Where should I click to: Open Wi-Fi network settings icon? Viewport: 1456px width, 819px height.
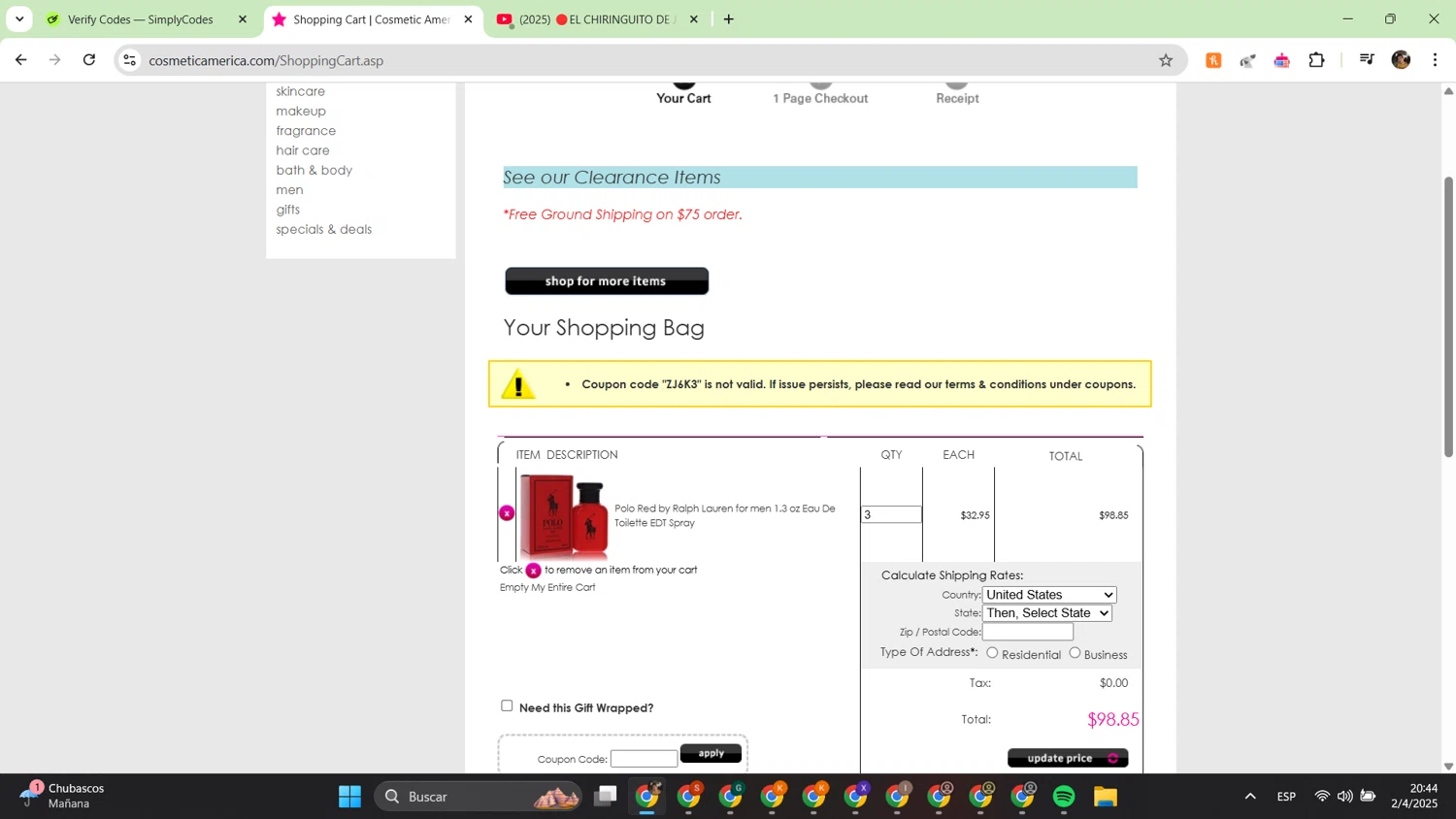click(x=1322, y=797)
